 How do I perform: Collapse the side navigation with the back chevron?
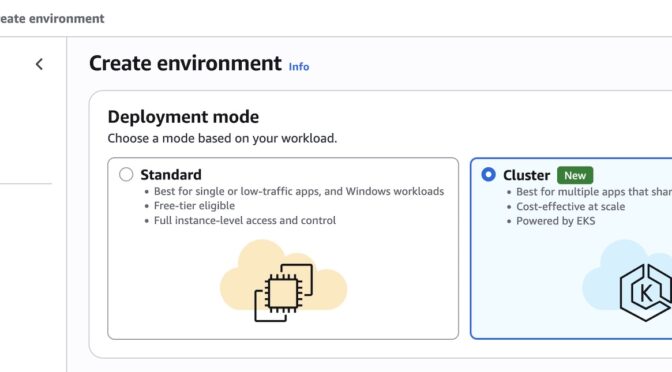click(x=39, y=64)
